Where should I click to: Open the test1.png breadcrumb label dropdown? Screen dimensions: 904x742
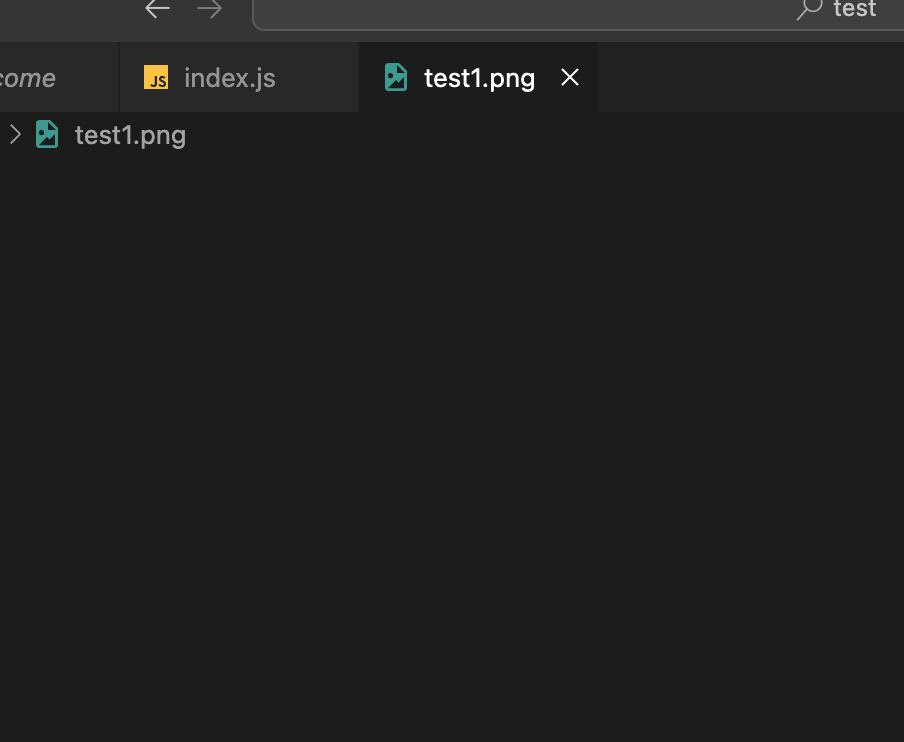pyautogui.click(x=130, y=135)
